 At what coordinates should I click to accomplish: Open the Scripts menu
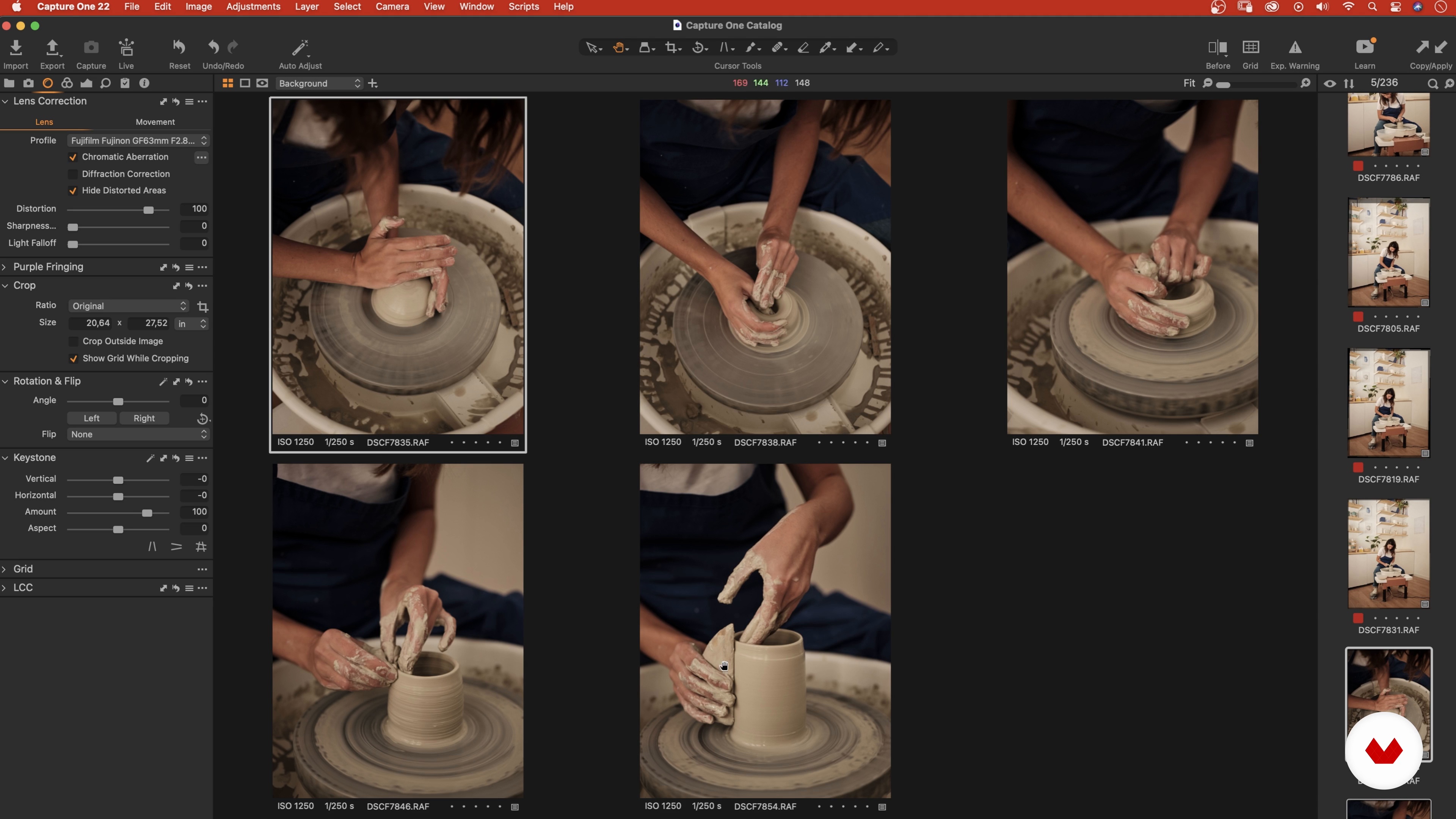coord(523,7)
